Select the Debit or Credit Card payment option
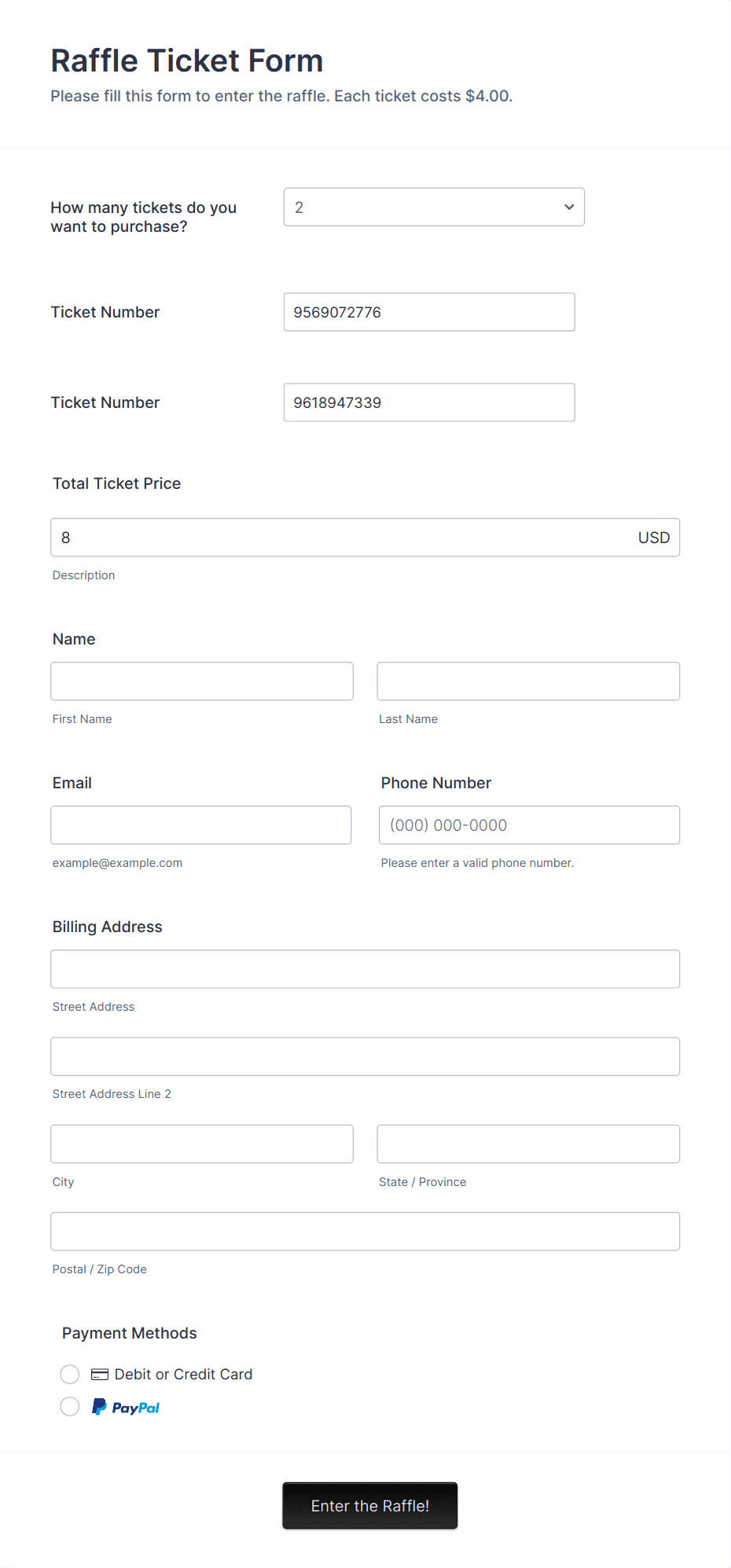Screen dimensions: 731x1568 tap(69, 1374)
